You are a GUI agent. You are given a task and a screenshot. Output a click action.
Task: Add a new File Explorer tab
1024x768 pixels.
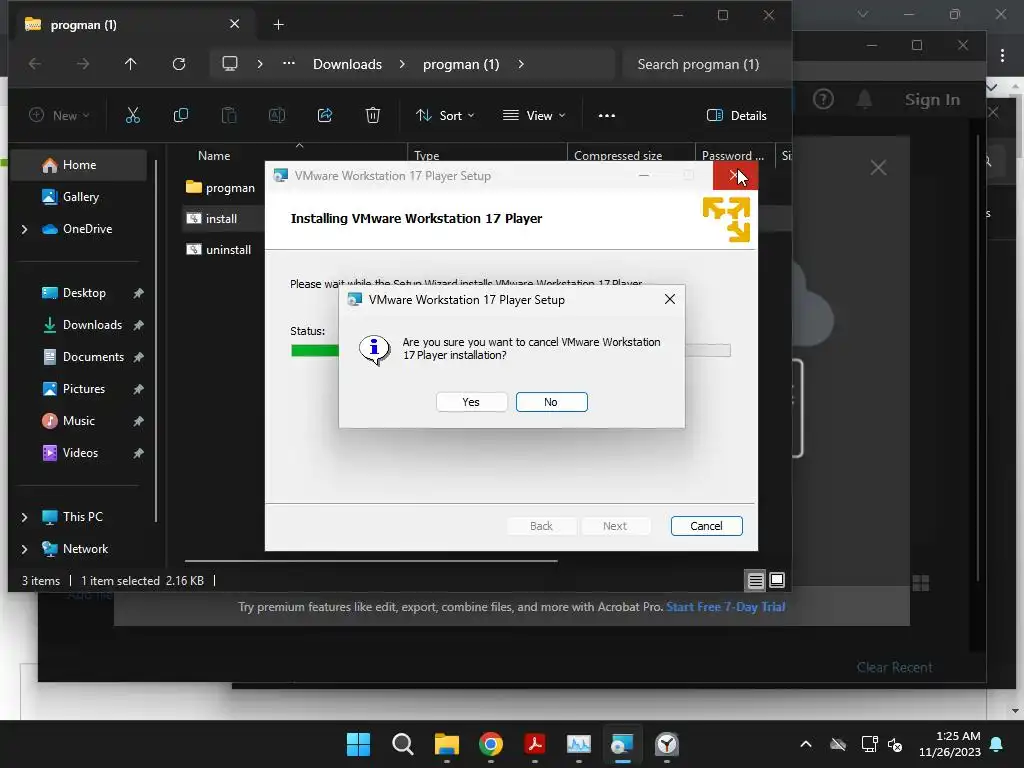pyautogui.click(x=278, y=25)
